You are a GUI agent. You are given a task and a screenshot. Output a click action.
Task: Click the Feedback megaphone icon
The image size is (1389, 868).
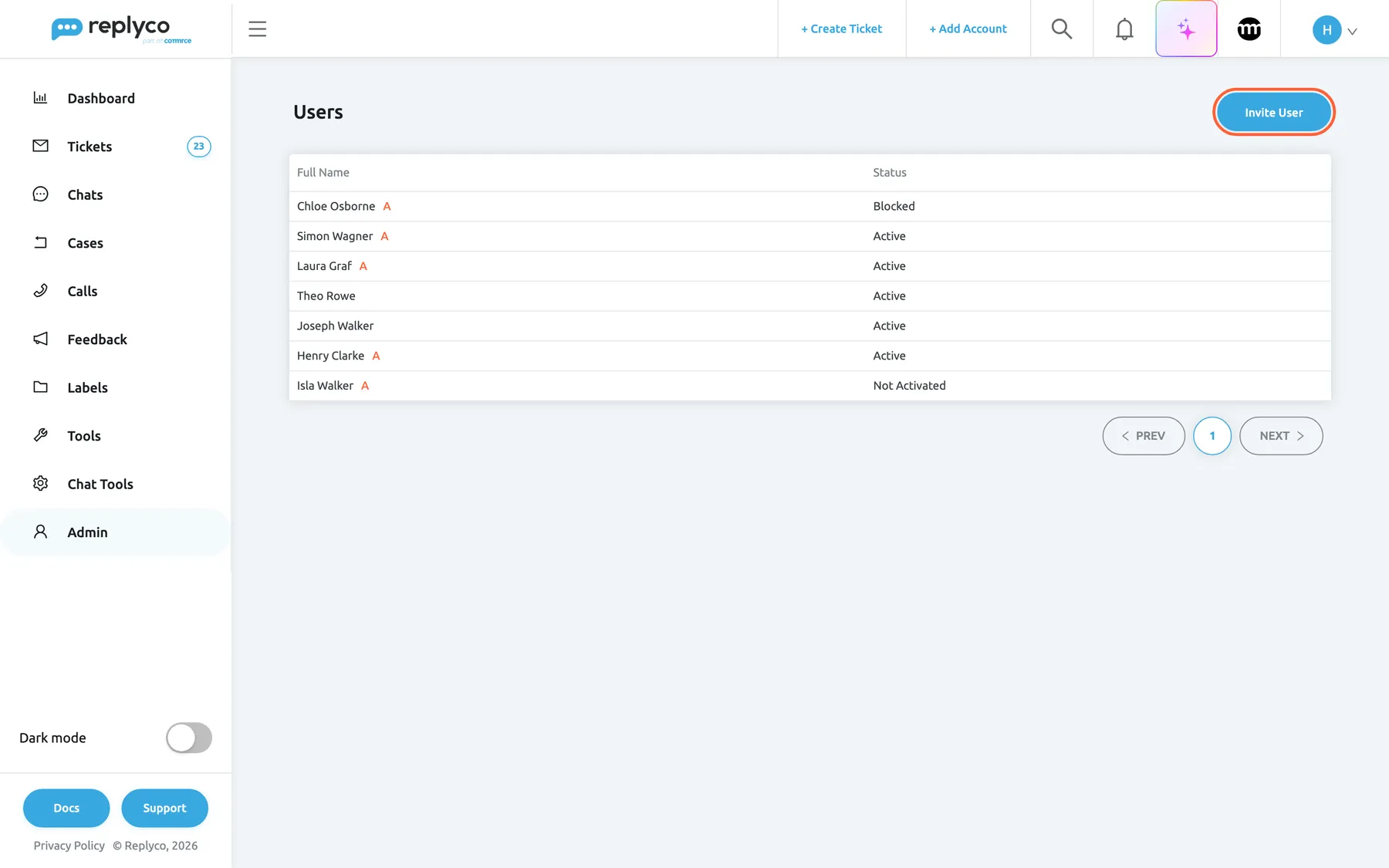(40, 339)
